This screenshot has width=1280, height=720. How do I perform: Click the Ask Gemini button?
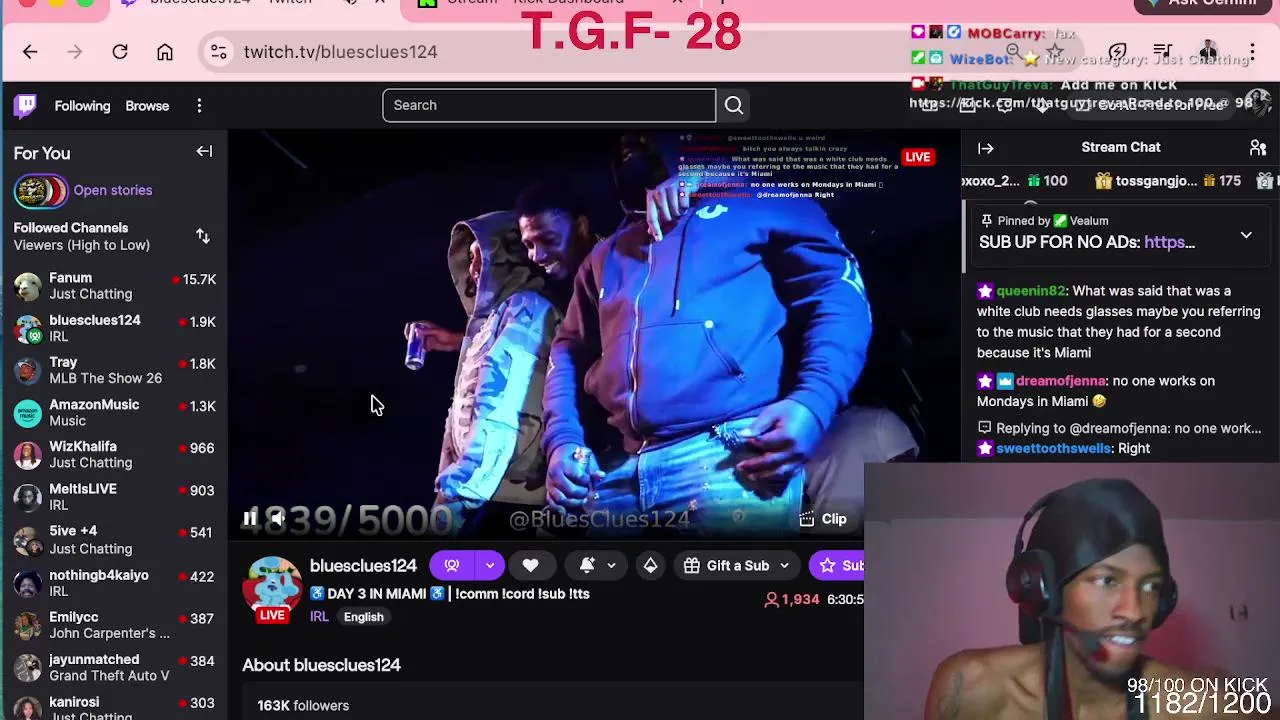point(1202,4)
